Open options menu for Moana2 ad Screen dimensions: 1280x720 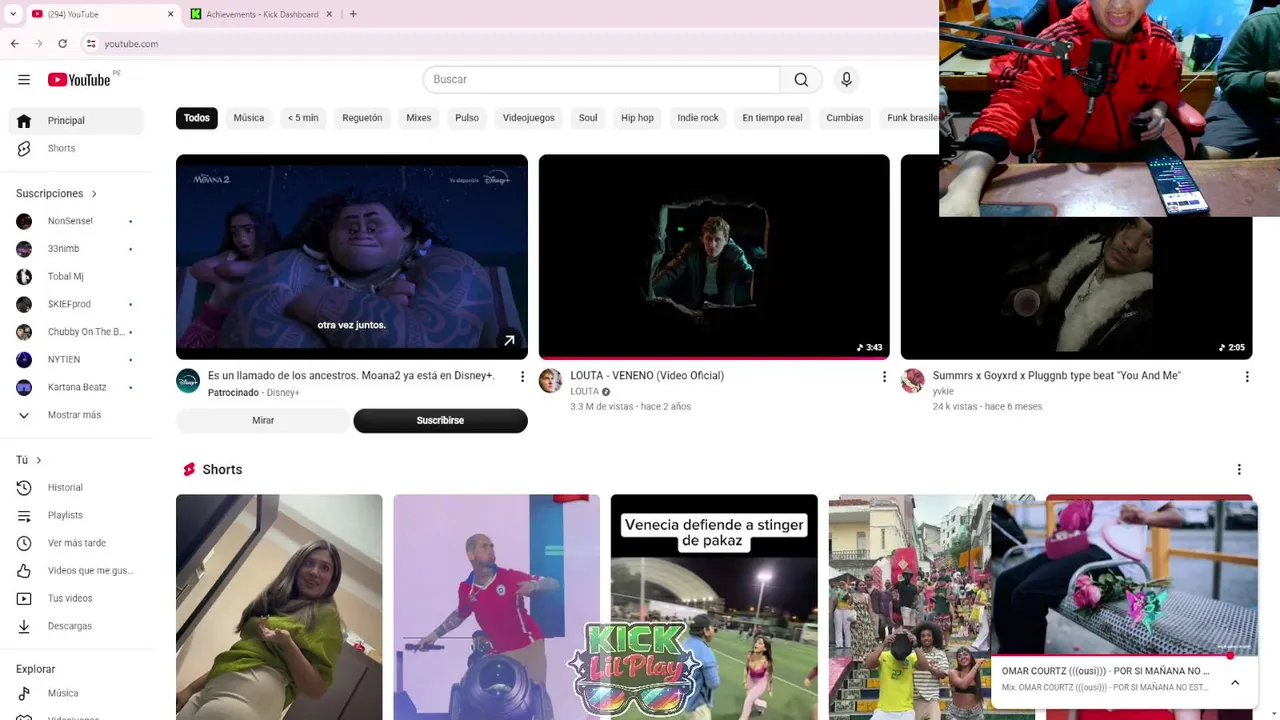pyautogui.click(x=522, y=377)
